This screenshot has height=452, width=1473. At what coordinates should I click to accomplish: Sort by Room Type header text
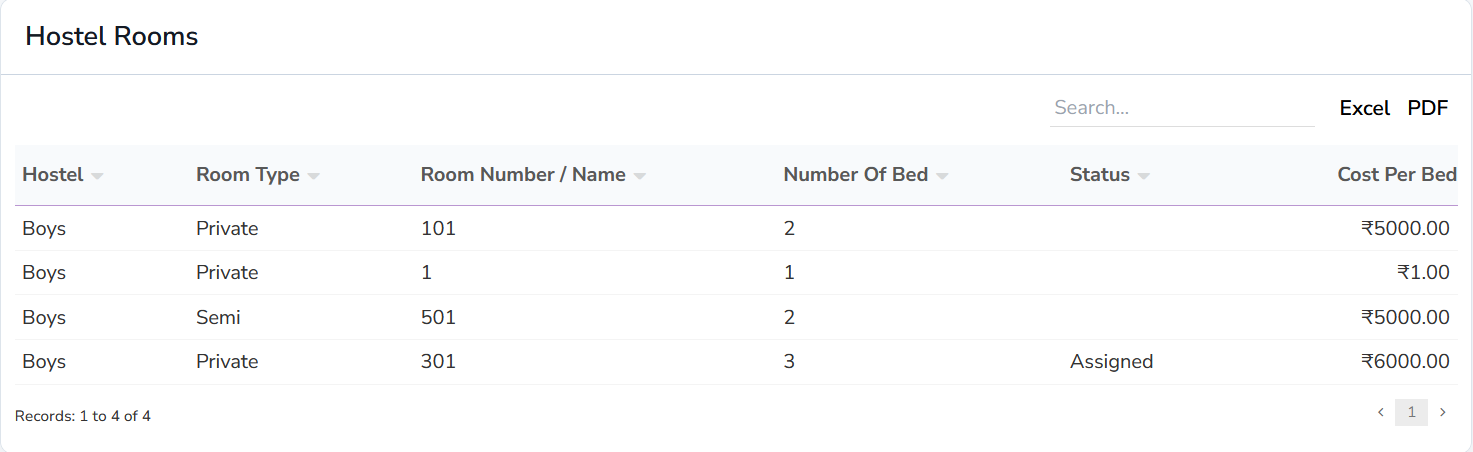pyautogui.click(x=247, y=175)
